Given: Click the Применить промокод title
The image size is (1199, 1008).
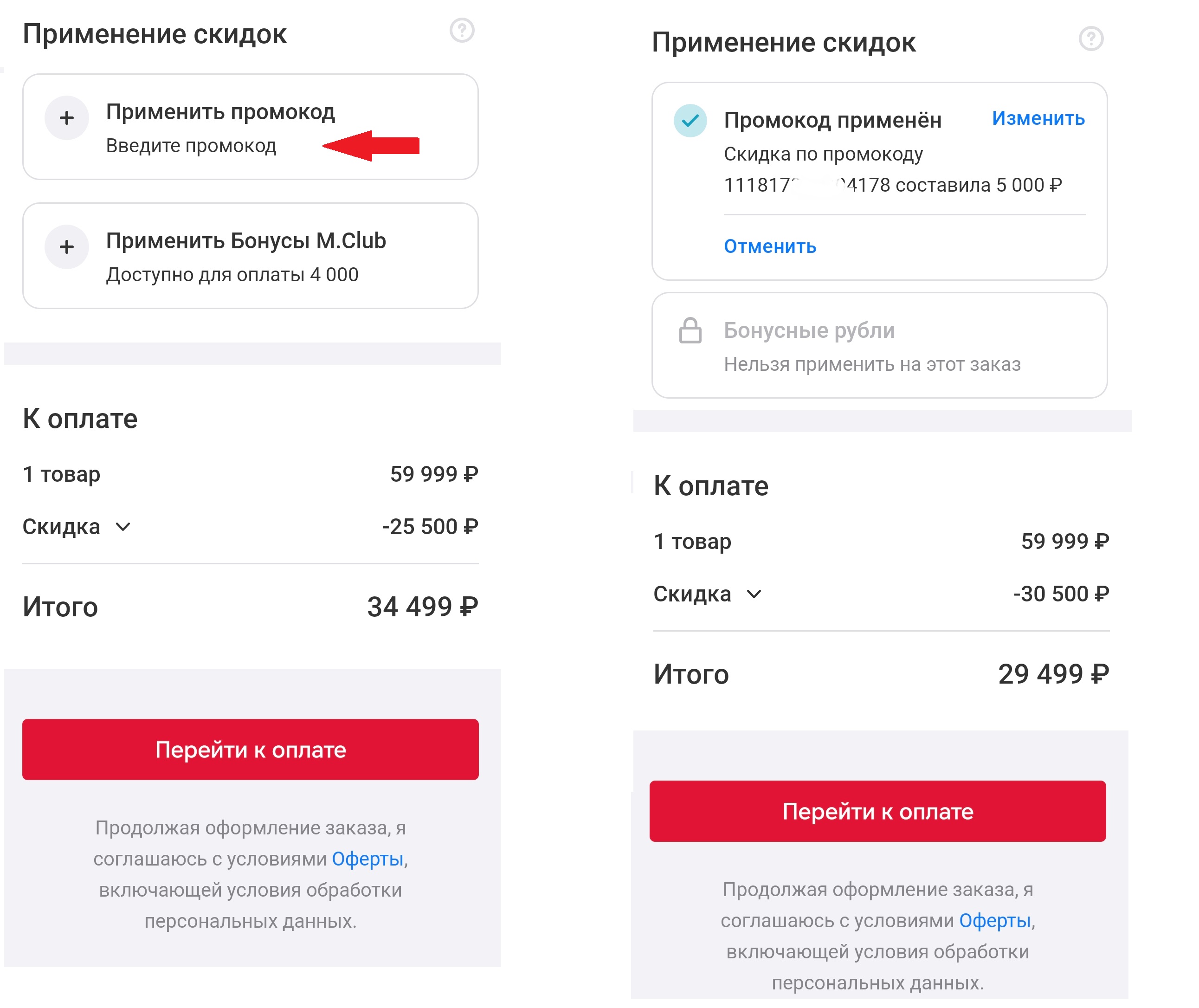Looking at the screenshot, I should (220, 112).
